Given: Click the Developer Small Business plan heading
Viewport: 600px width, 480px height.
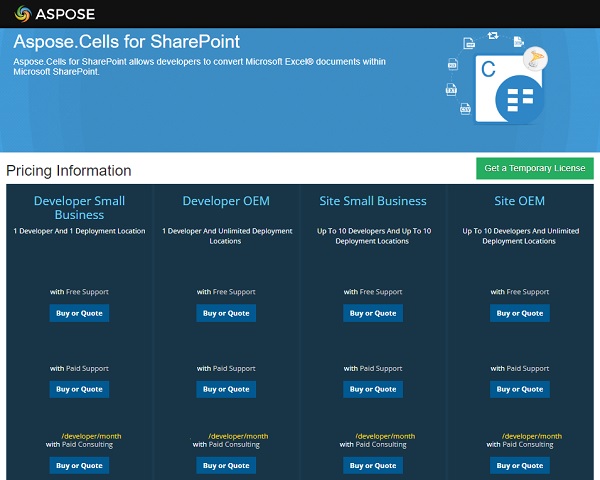Looking at the screenshot, I should [x=79, y=208].
